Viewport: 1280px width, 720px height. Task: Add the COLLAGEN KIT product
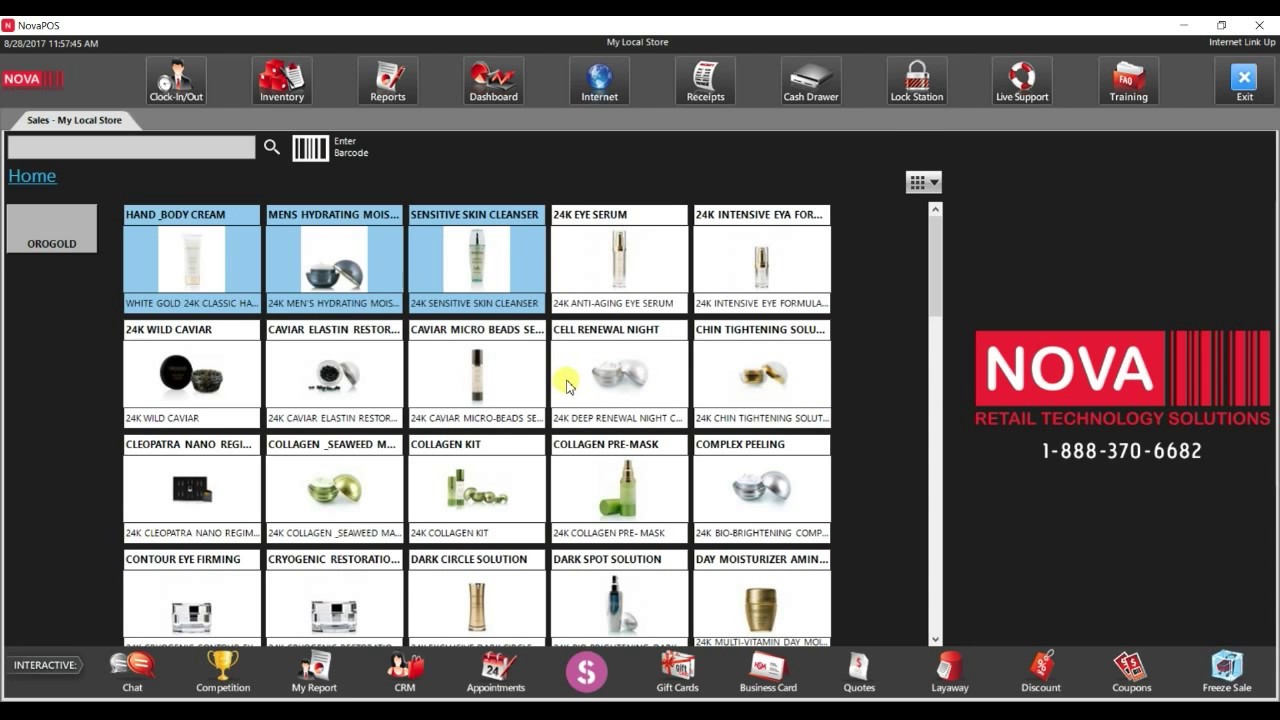pyautogui.click(x=477, y=489)
